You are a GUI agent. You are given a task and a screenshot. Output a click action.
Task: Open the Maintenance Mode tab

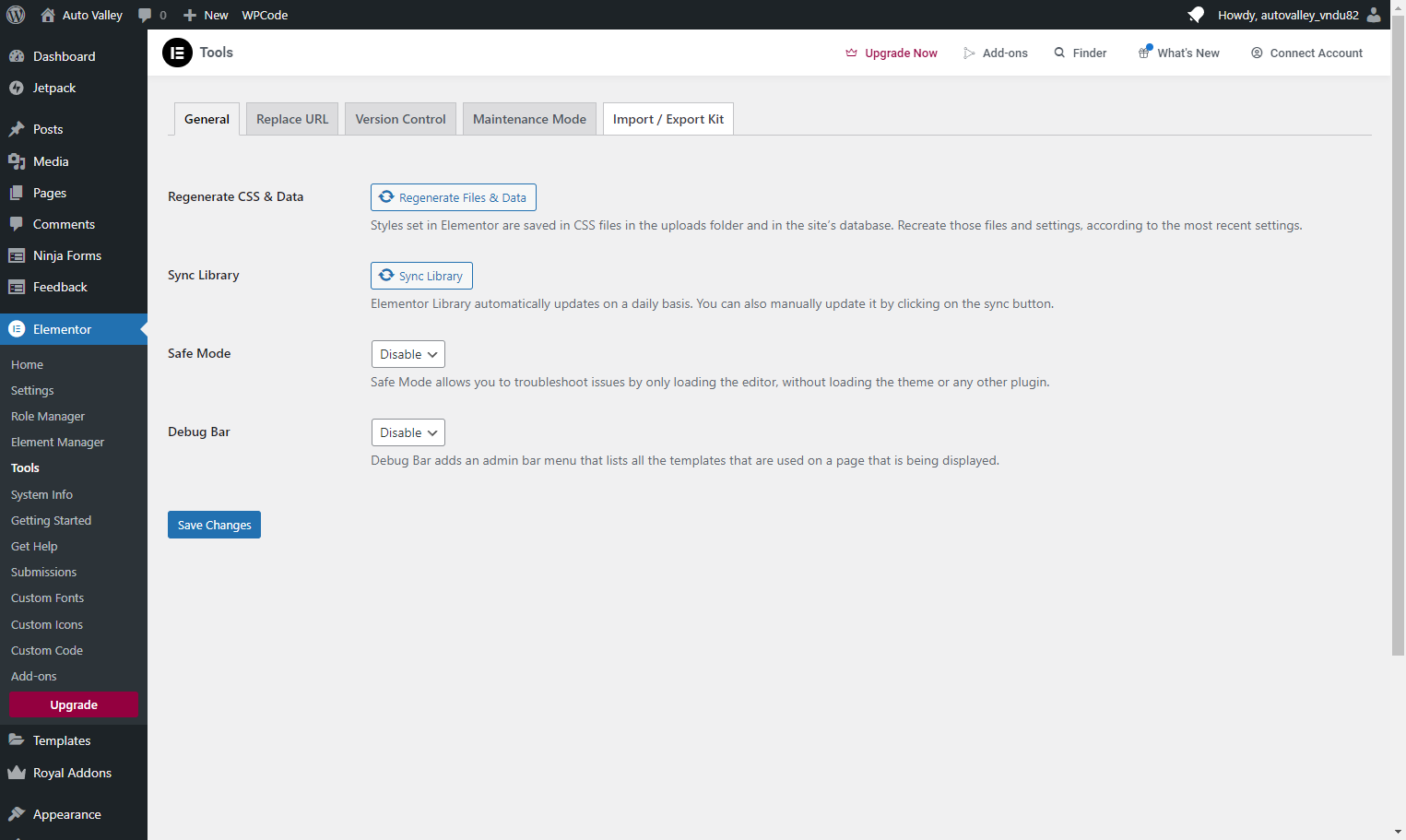point(529,119)
